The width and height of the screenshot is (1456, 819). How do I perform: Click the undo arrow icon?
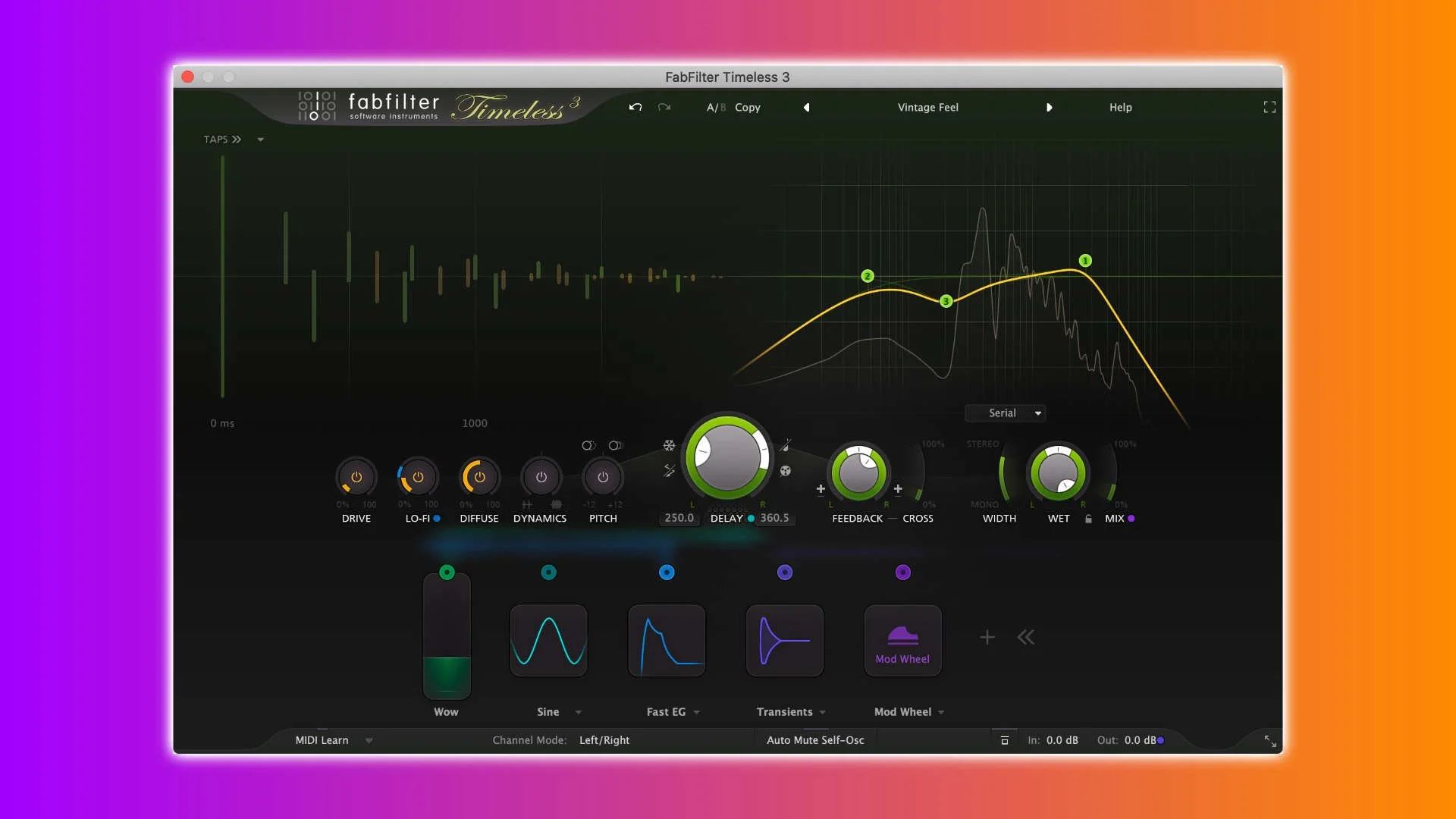click(x=635, y=107)
